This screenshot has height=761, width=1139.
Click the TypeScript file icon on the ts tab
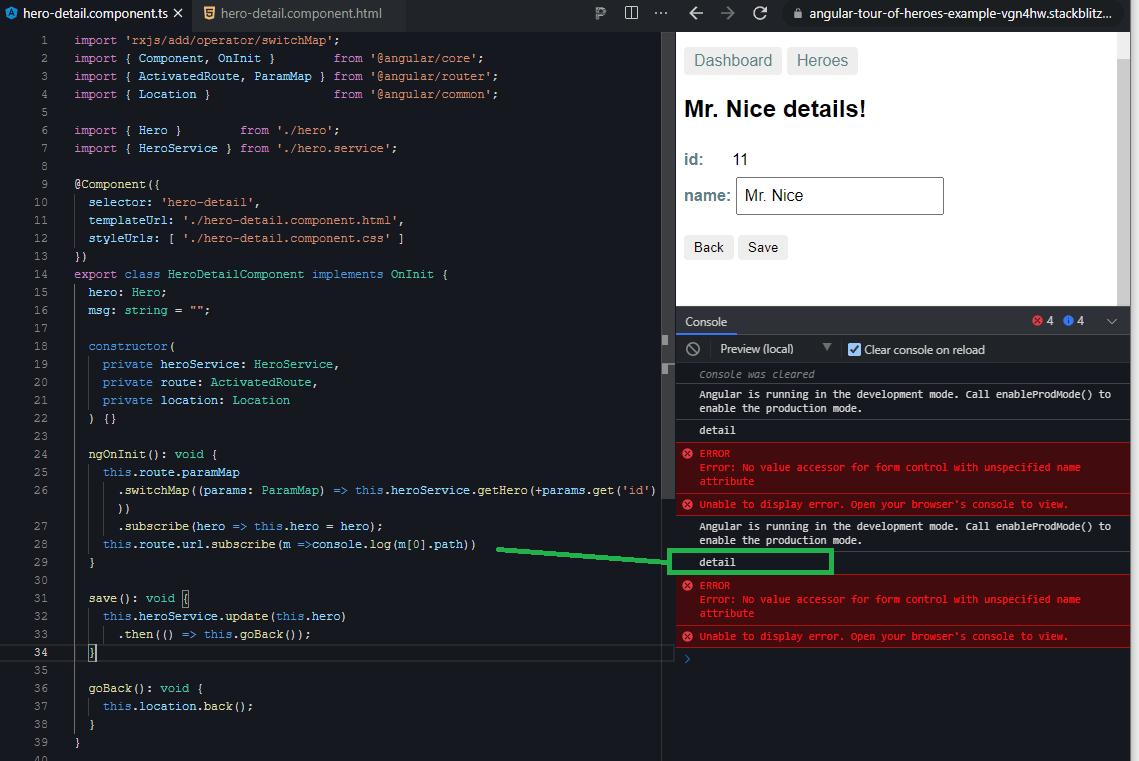[x=11, y=15]
